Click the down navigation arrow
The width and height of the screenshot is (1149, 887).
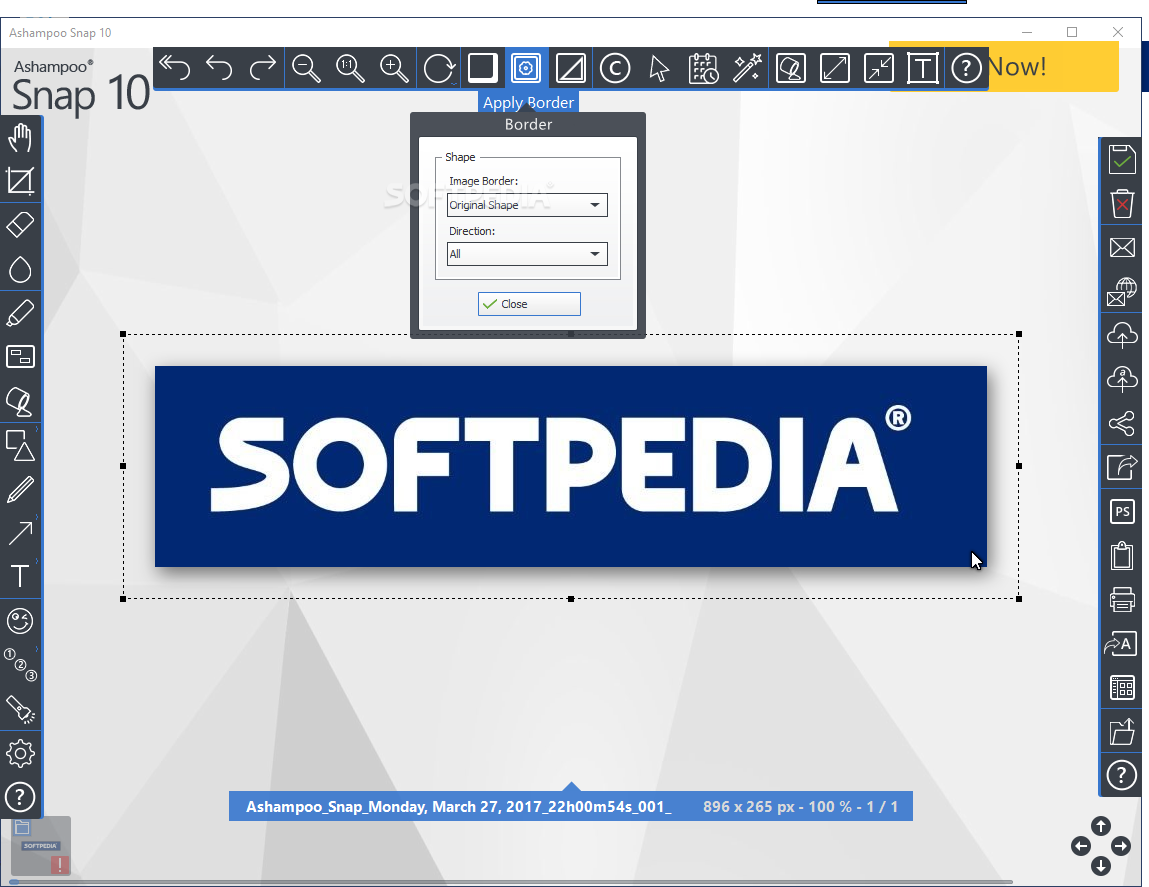coord(1101,866)
